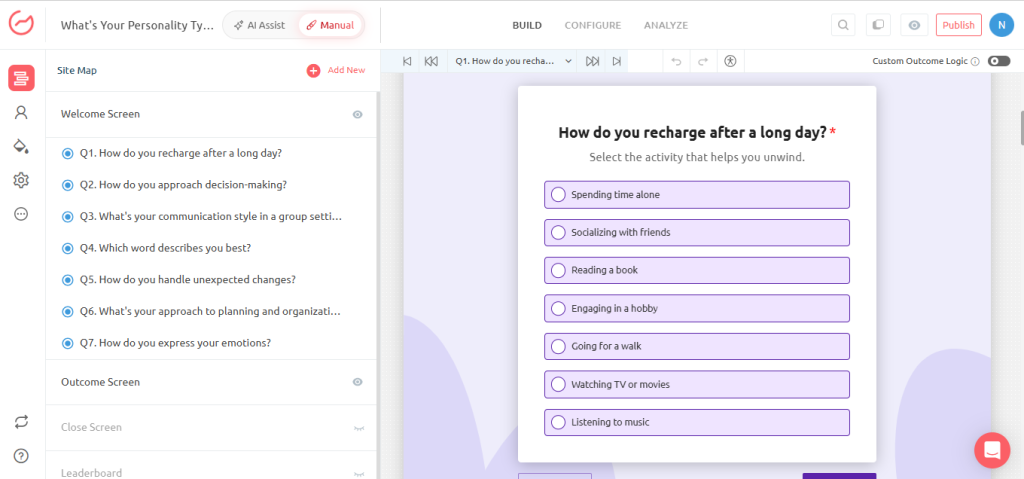Open the Q1 question selector dropdown
Viewport: 1024px width, 479px height.
coord(514,61)
